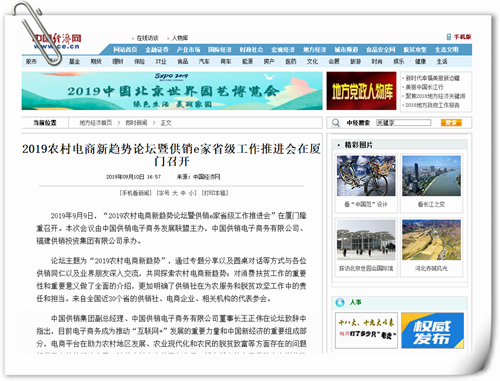Open the 中国经济网 ce.cn logo
Screen dimensions: 500x381
57,42
